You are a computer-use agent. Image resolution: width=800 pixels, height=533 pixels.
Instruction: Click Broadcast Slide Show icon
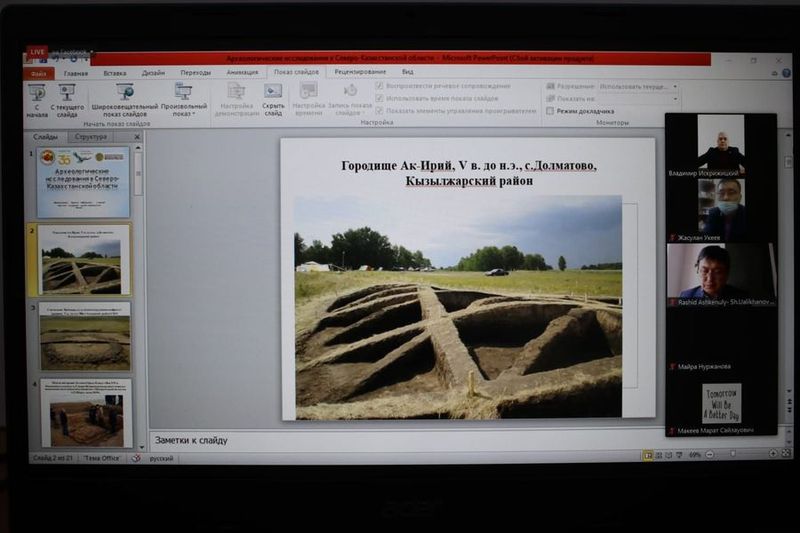(125, 92)
